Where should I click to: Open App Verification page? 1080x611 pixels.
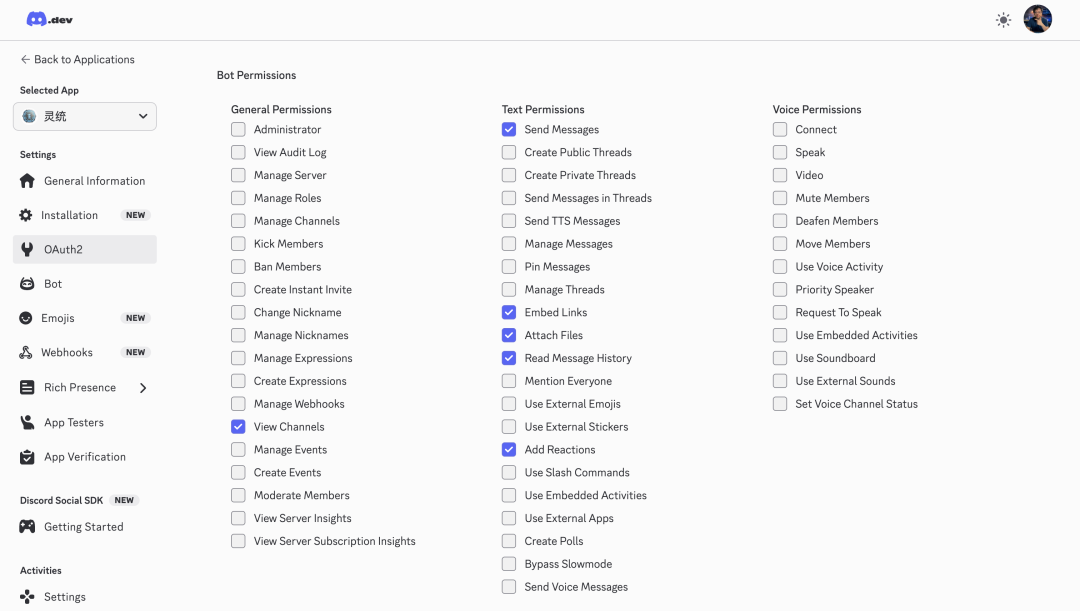point(85,457)
